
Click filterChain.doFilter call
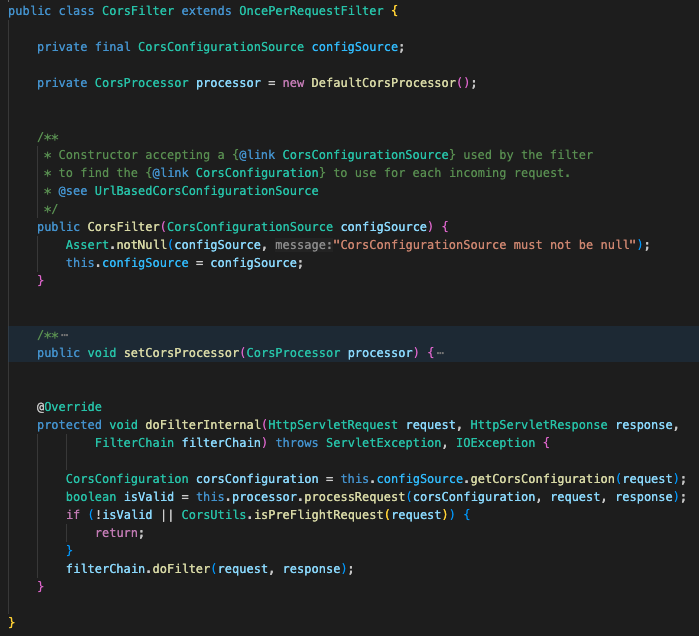pyautogui.click(x=138, y=569)
